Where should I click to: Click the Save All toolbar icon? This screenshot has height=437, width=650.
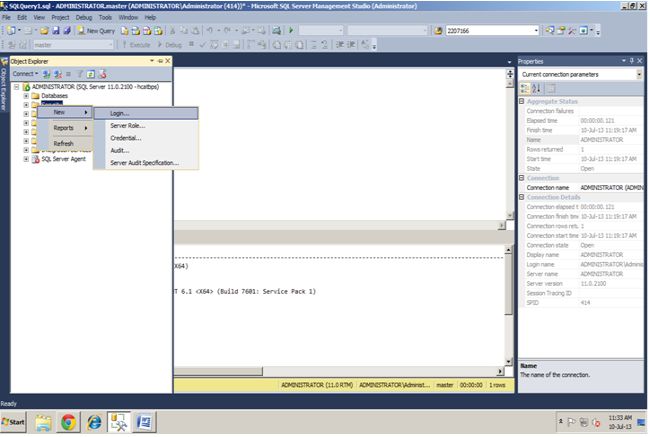click(67, 31)
